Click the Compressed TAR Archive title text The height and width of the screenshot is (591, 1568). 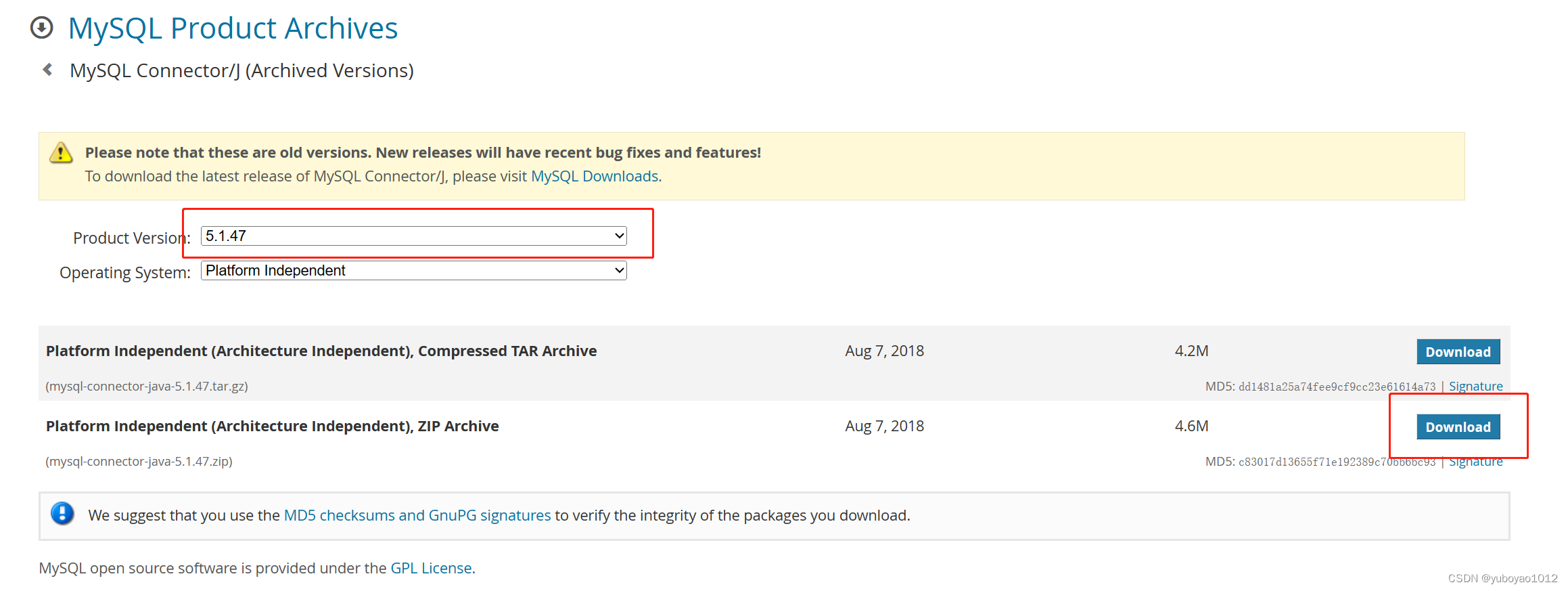pos(321,351)
